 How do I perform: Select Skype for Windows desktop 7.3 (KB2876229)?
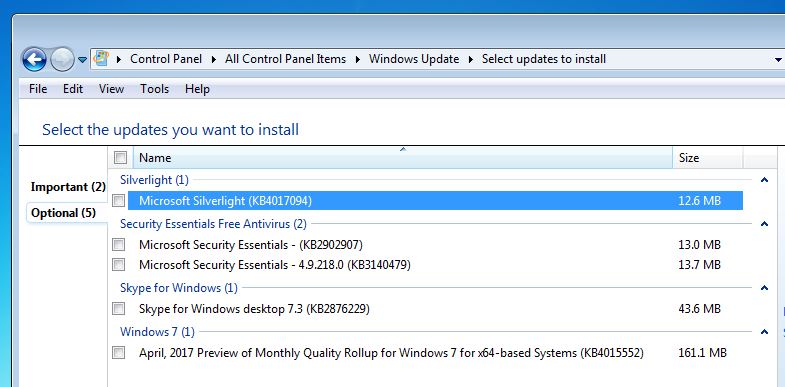click(x=435, y=309)
